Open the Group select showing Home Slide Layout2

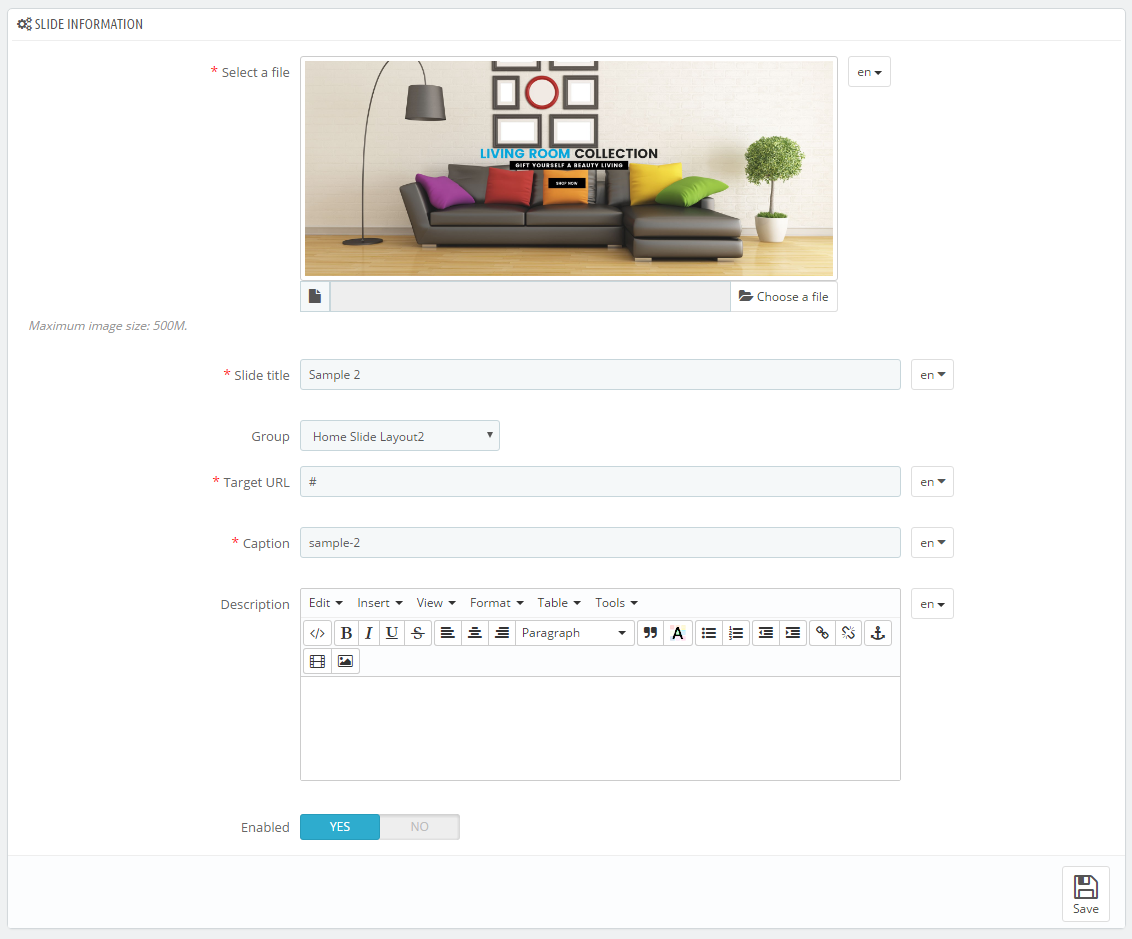[400, 436]
